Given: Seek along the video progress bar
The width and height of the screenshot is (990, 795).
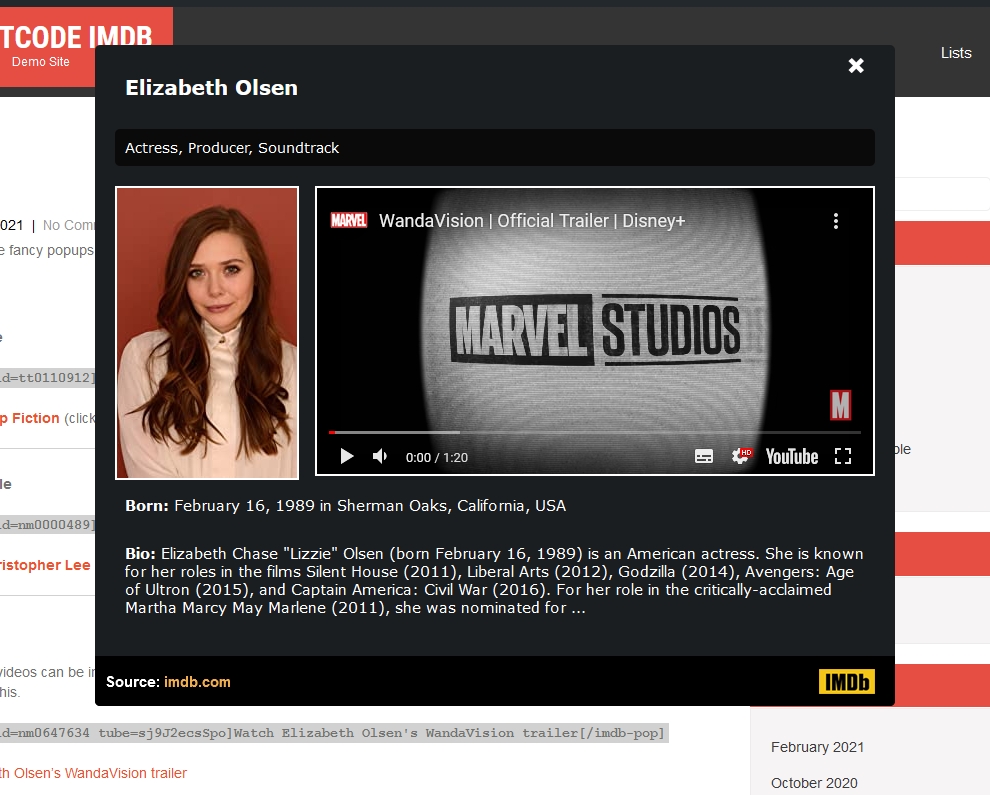Looking at the screenshot, I should tap(594, 433).
